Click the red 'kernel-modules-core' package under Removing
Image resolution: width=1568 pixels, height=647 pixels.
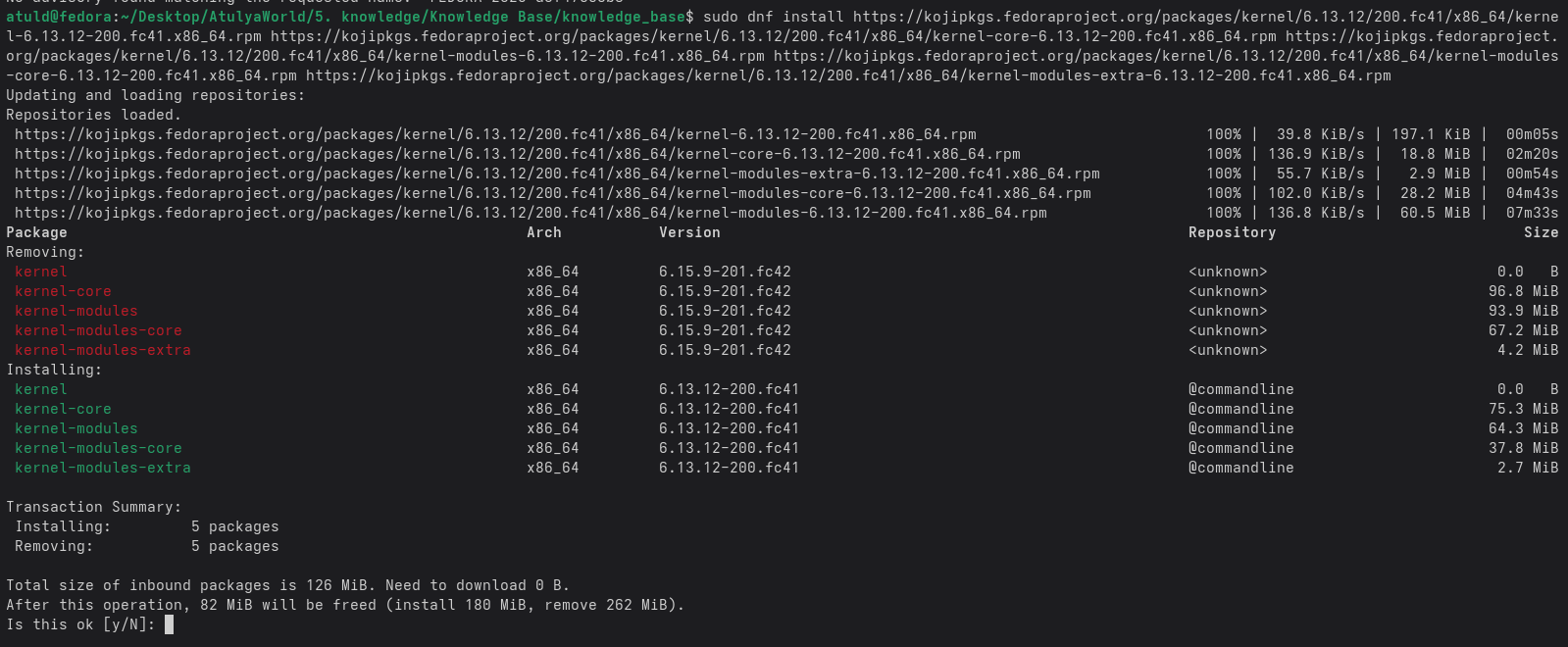(98, 330)
